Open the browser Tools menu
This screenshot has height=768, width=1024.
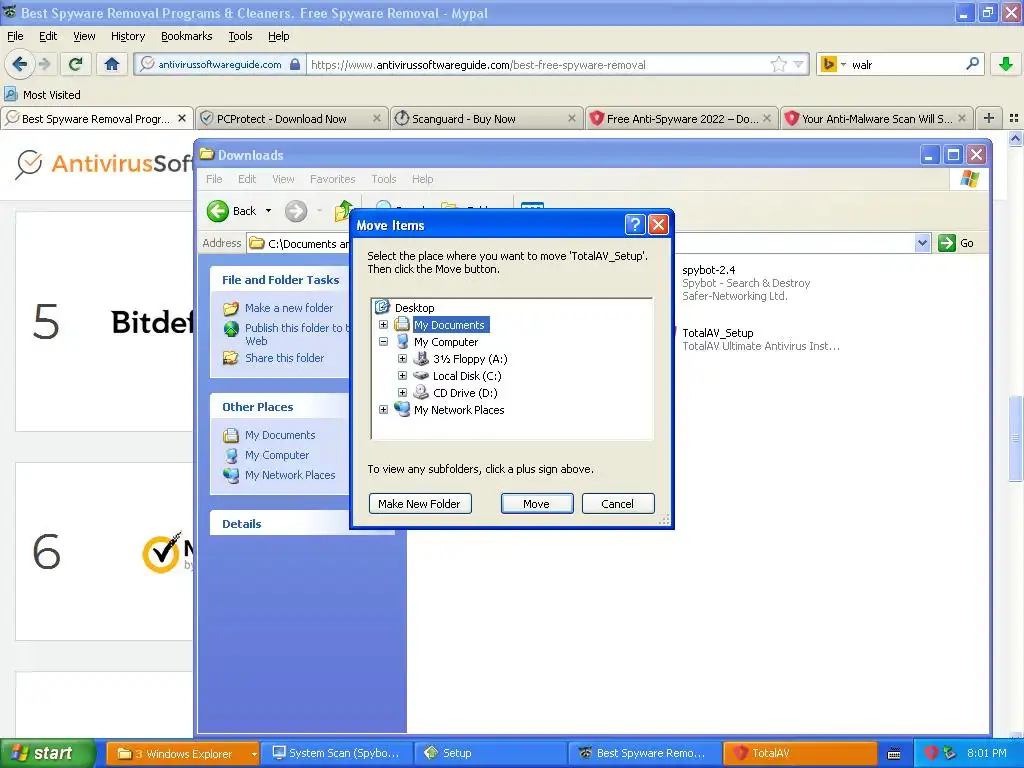240,36
